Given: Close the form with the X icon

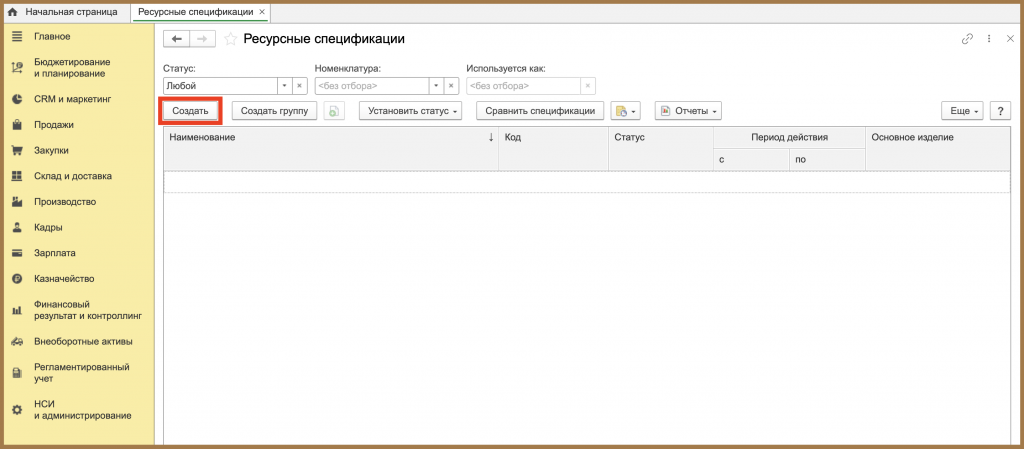Looking at the screenshot, I should 1010,39.
